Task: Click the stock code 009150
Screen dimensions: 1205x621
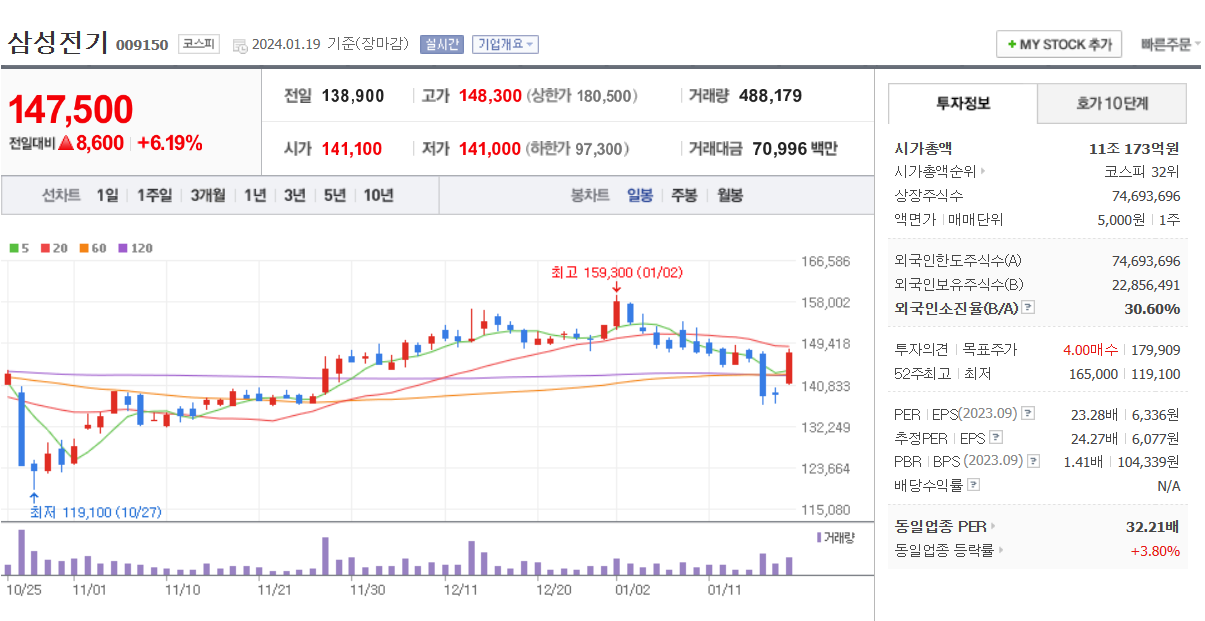Action: [142, 45]
